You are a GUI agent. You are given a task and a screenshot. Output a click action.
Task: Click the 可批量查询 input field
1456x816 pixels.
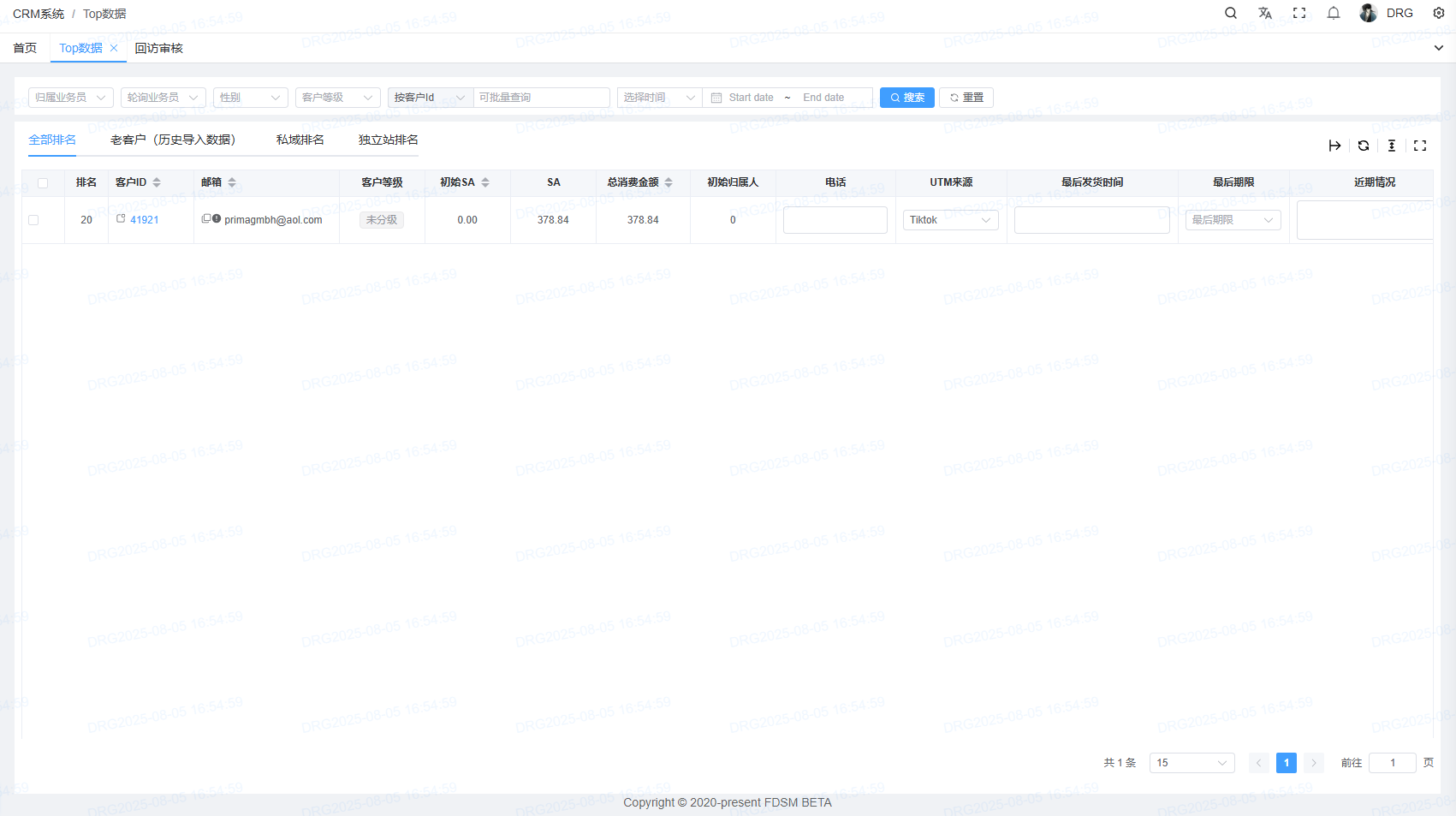pos(541,98)
